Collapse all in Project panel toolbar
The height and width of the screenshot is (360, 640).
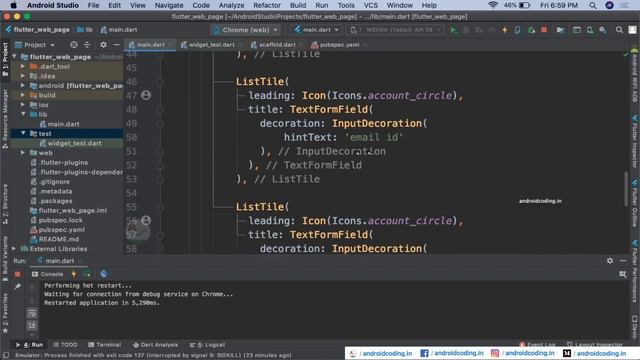(x=87, y=45)
